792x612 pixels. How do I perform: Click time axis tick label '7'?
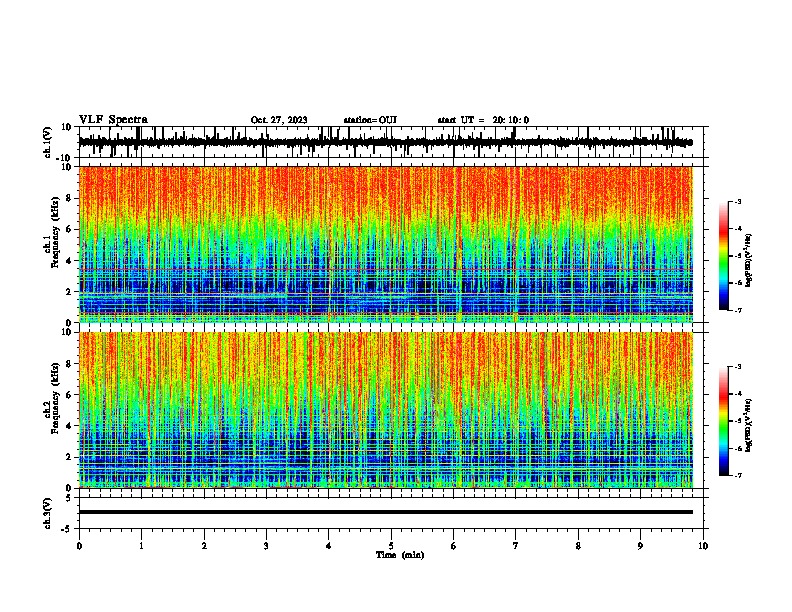[x=516, y=546]
